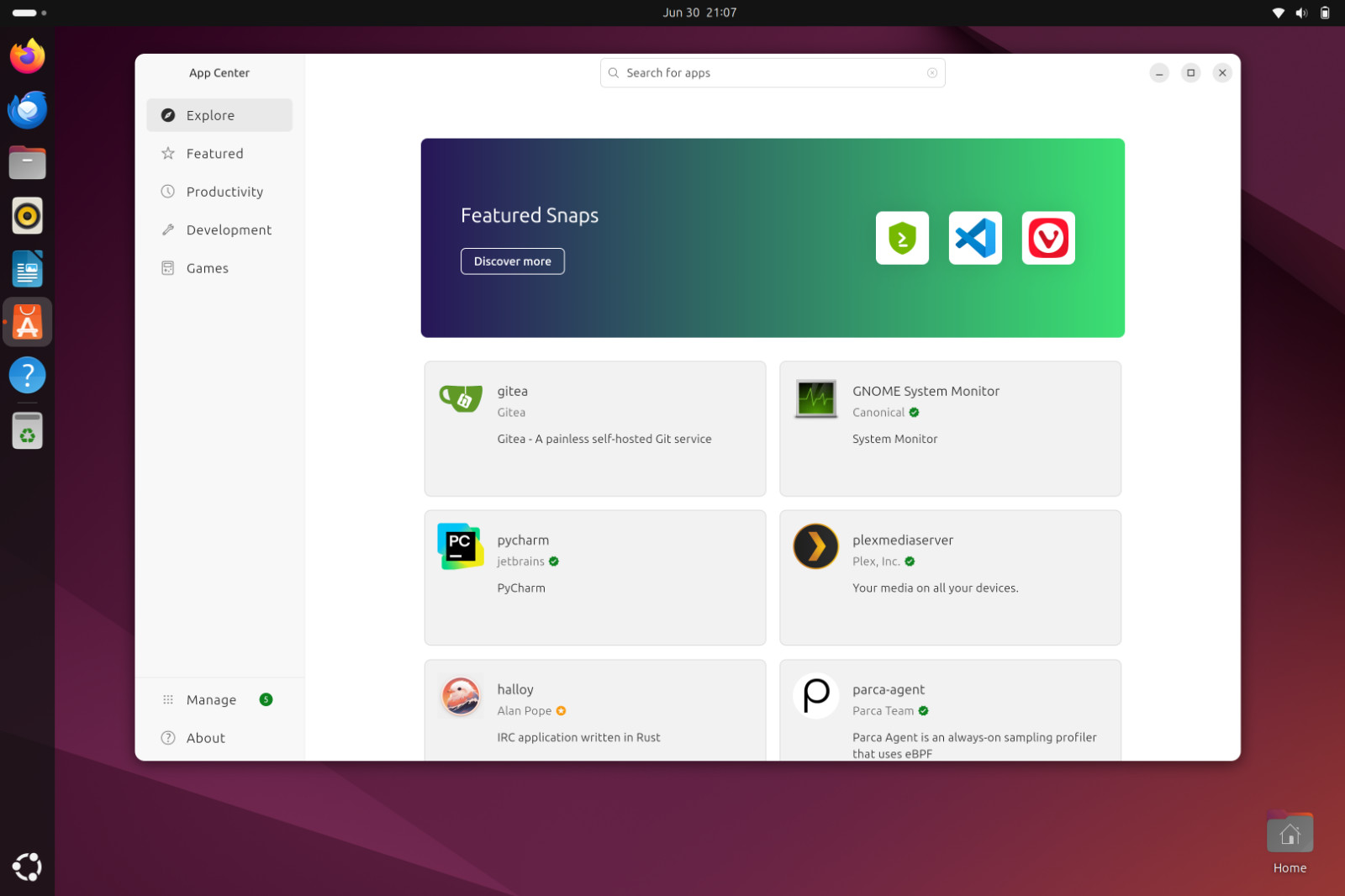Click the magnifier icon in the search bar
This screenshot has height=896, width=1345.
click(614, 73)
